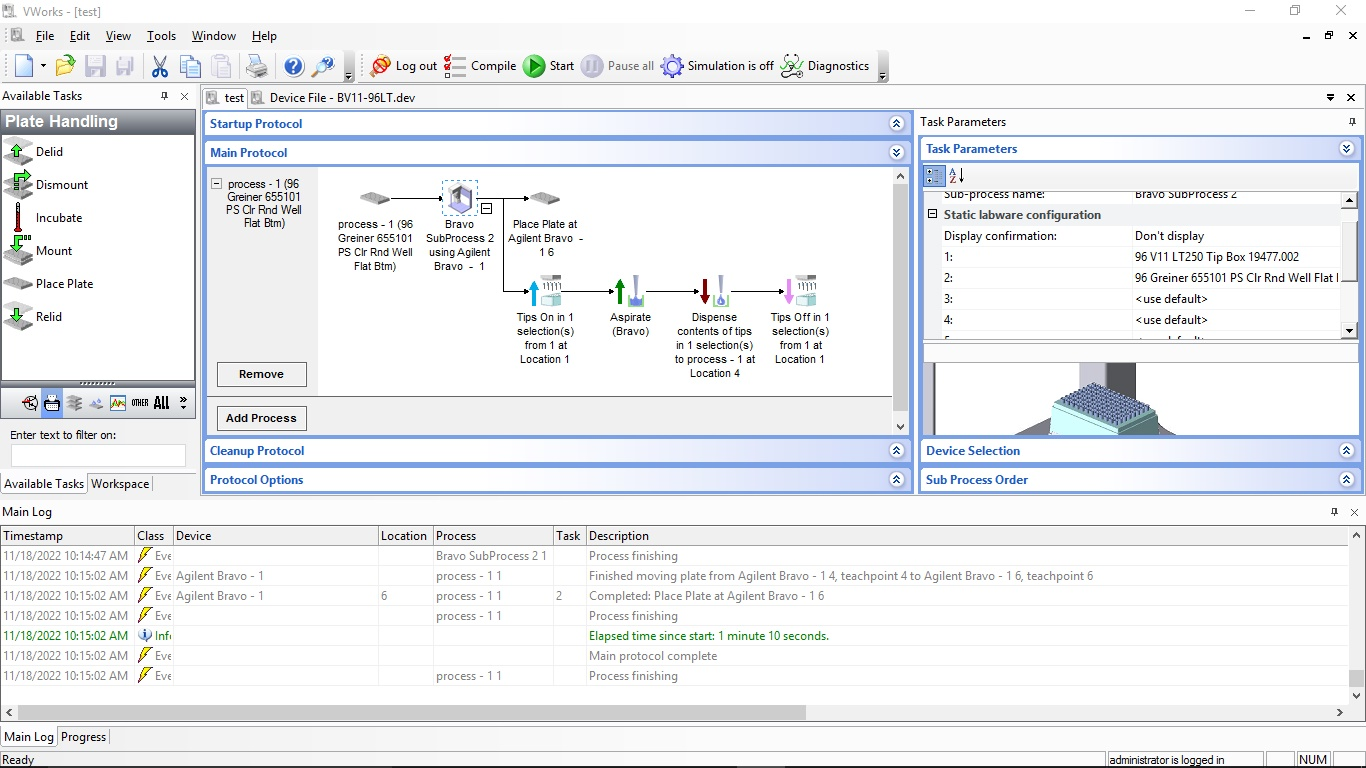Open the Help menu
Viewport: 1366px width, 768px height.
pyautogui.click(x=264, y=36)
